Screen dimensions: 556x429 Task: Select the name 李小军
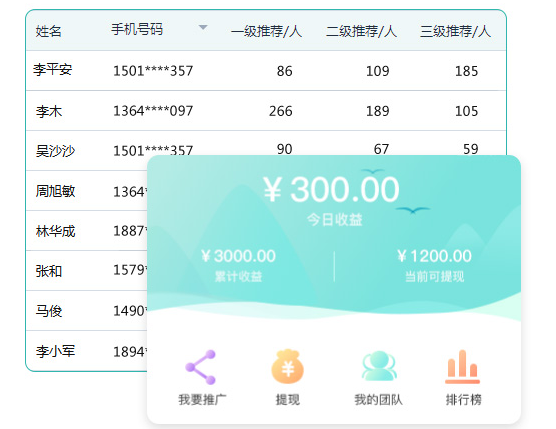[55, 351]
